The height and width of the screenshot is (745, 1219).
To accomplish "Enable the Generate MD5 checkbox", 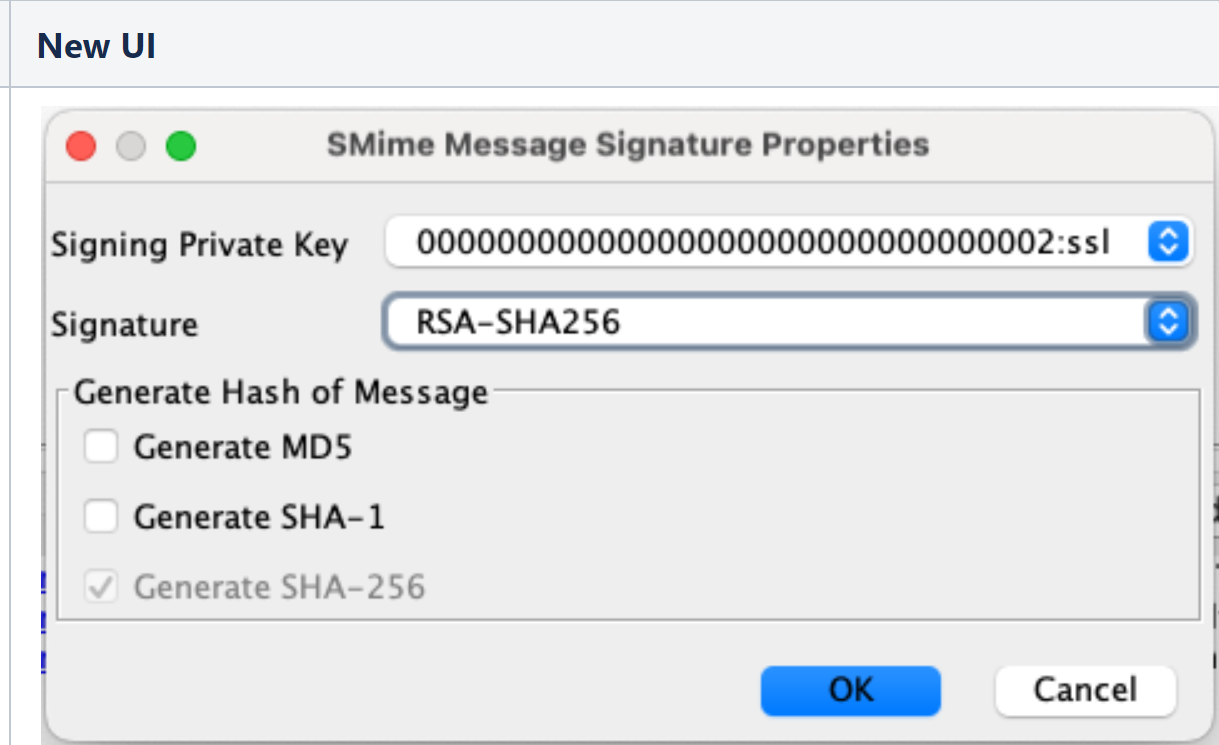I will 101,447.
